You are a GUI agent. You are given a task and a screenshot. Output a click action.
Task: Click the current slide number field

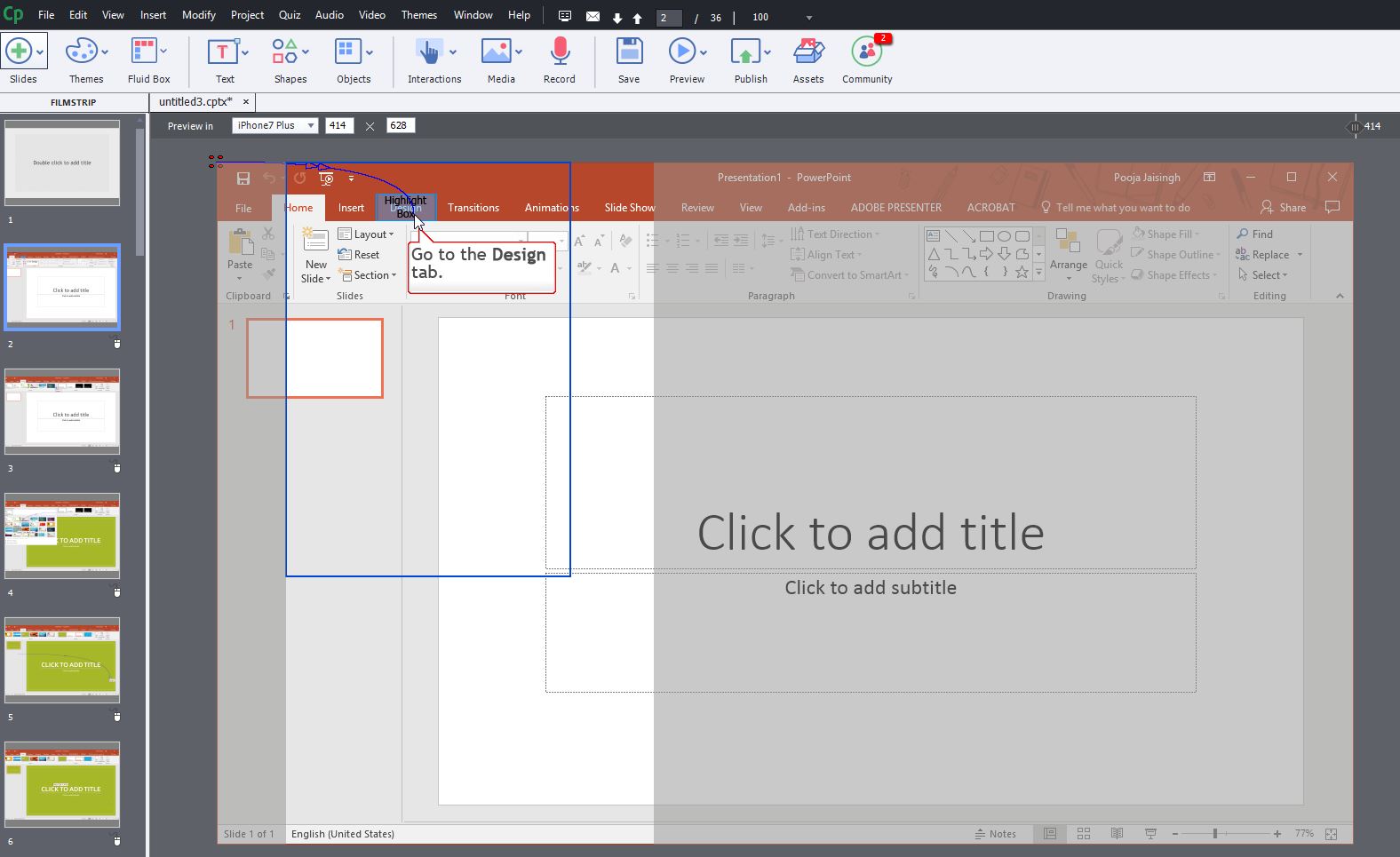coord(669,18)
